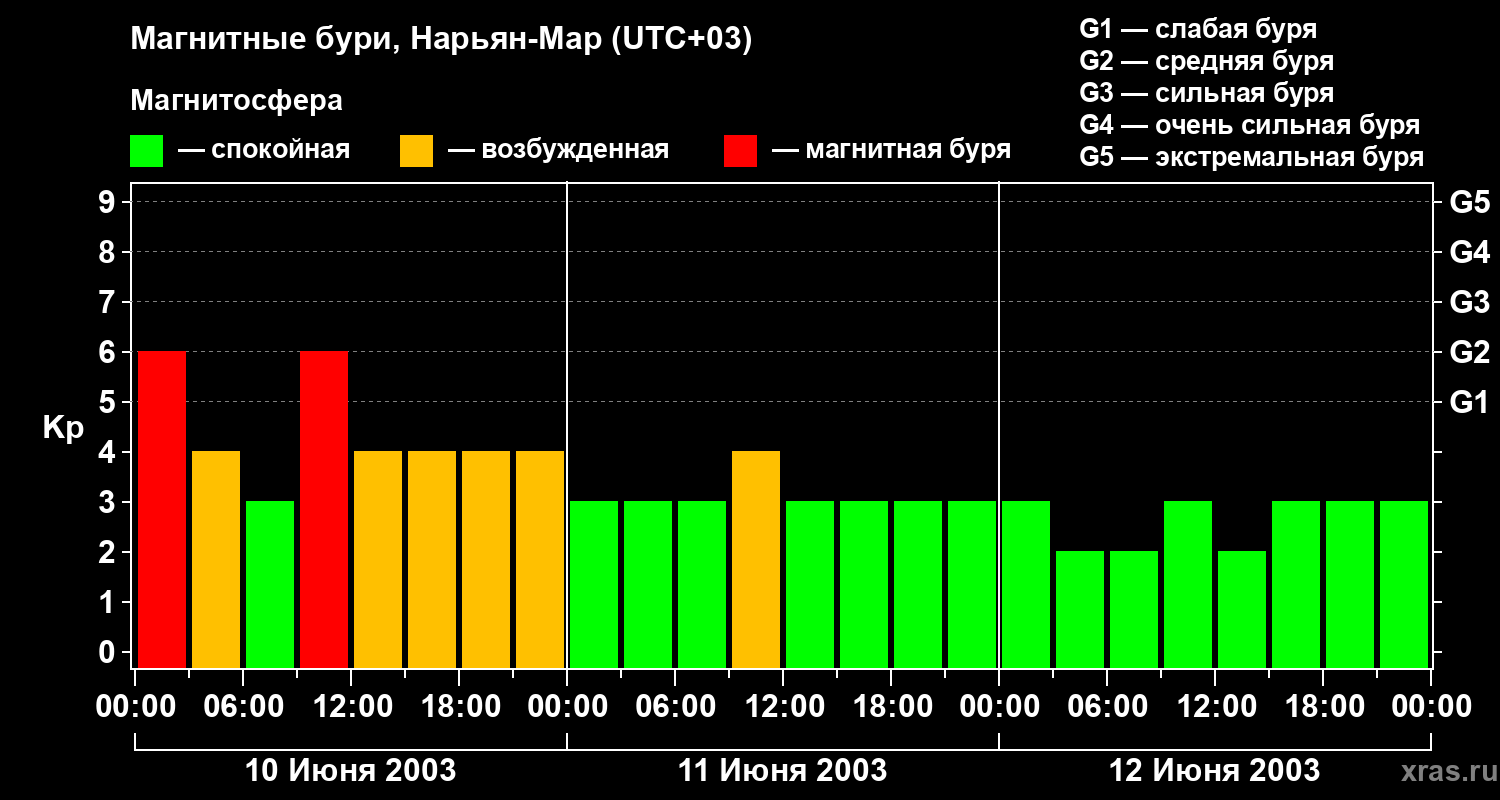Viewport: 1500px width, 800px height.
Task: Click the G4 tick label on right axis
Action: [1470, 252]
